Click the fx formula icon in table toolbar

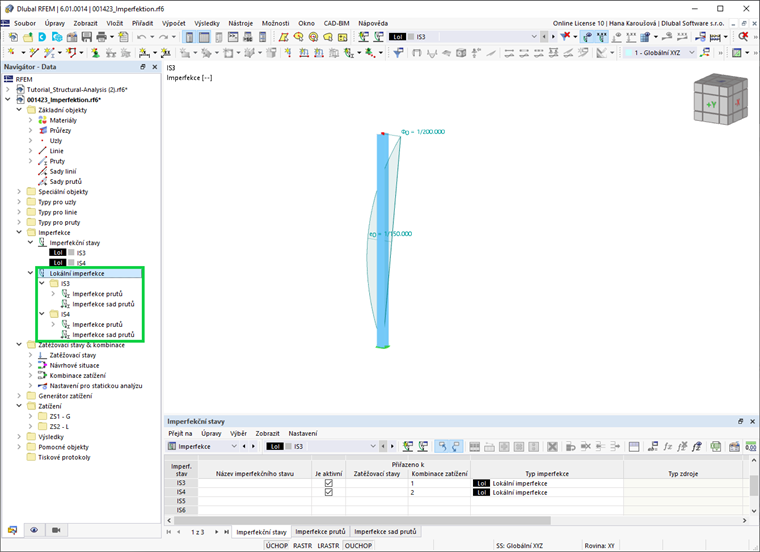tap(668, 446)
